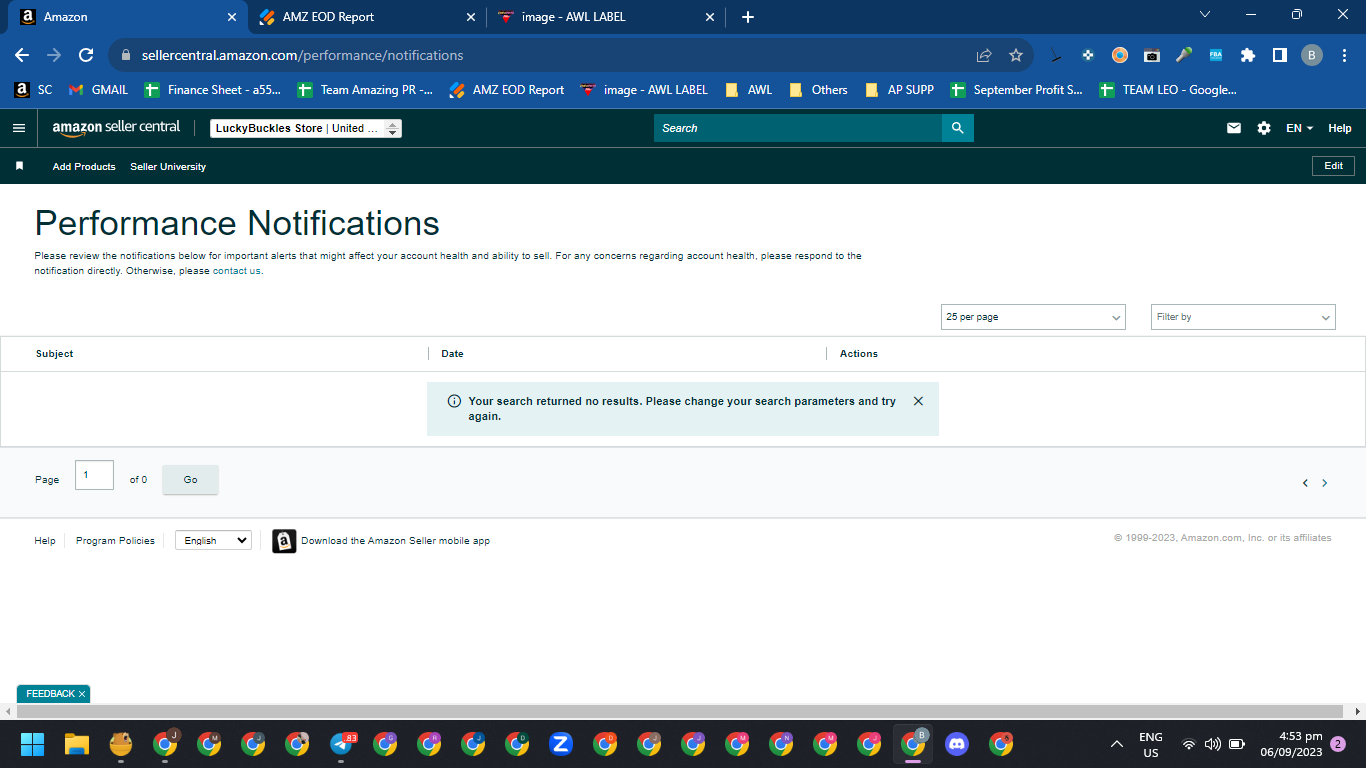
Task: Click the Amazon Seller Central logo
Action: coord(116,128)
